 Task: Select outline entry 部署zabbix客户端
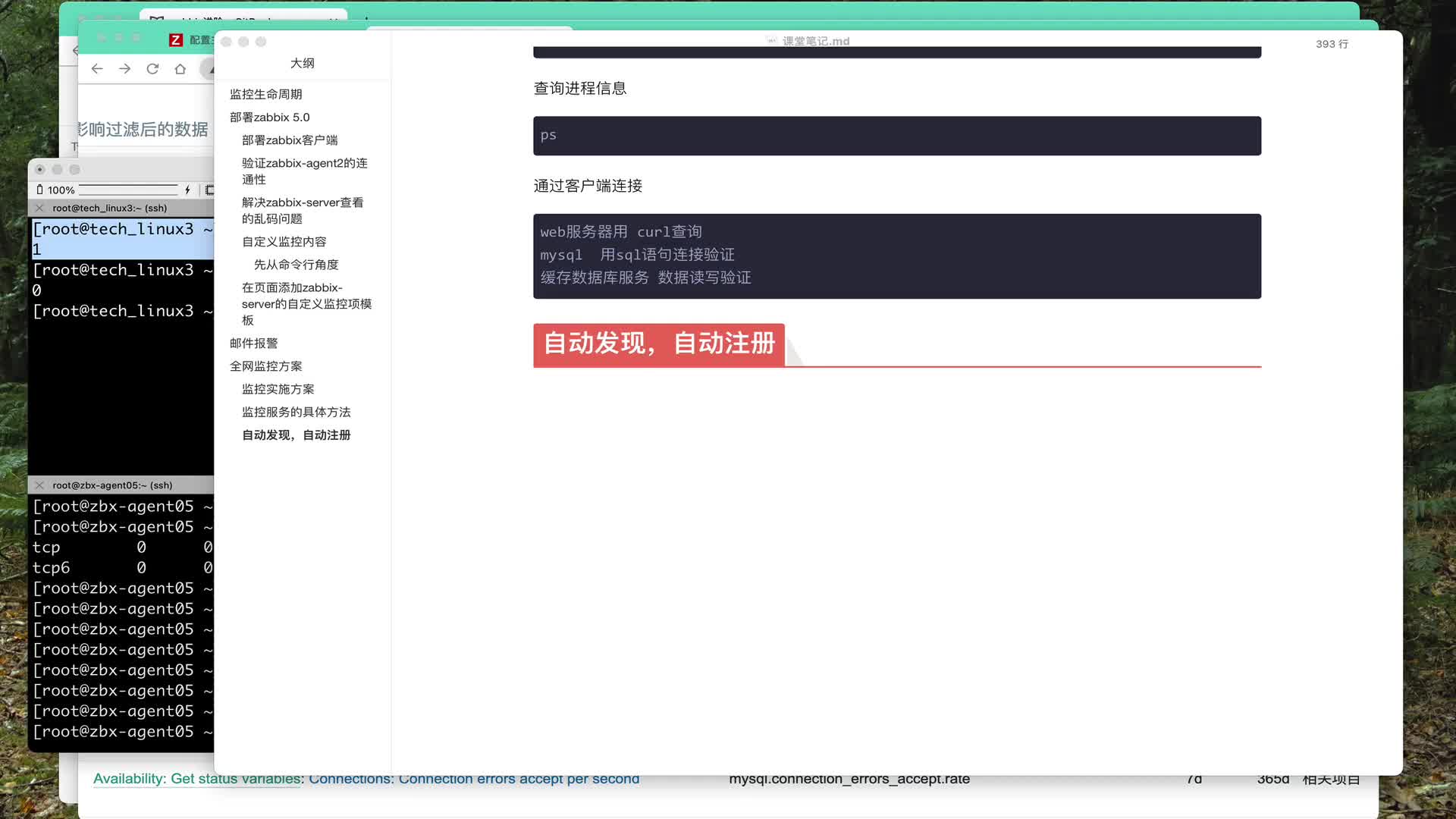[x=290, y=140]
